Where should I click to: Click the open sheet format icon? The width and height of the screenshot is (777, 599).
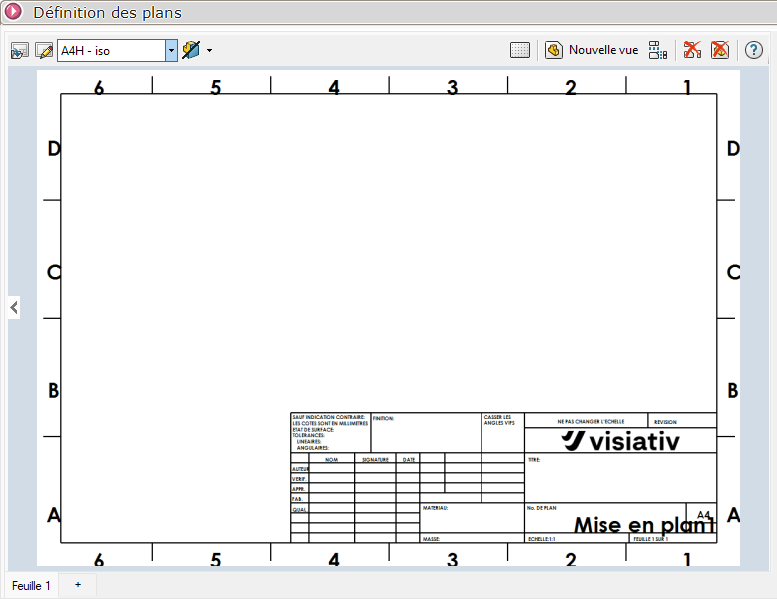[20, 50]
